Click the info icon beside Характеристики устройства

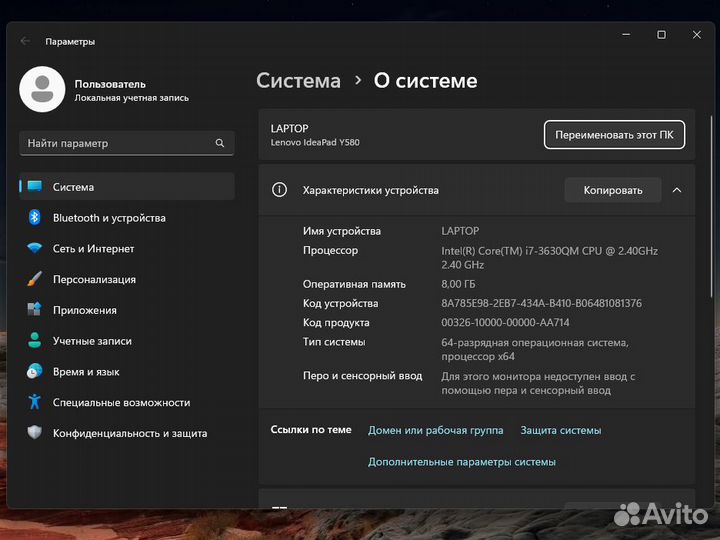click(279, 190)
